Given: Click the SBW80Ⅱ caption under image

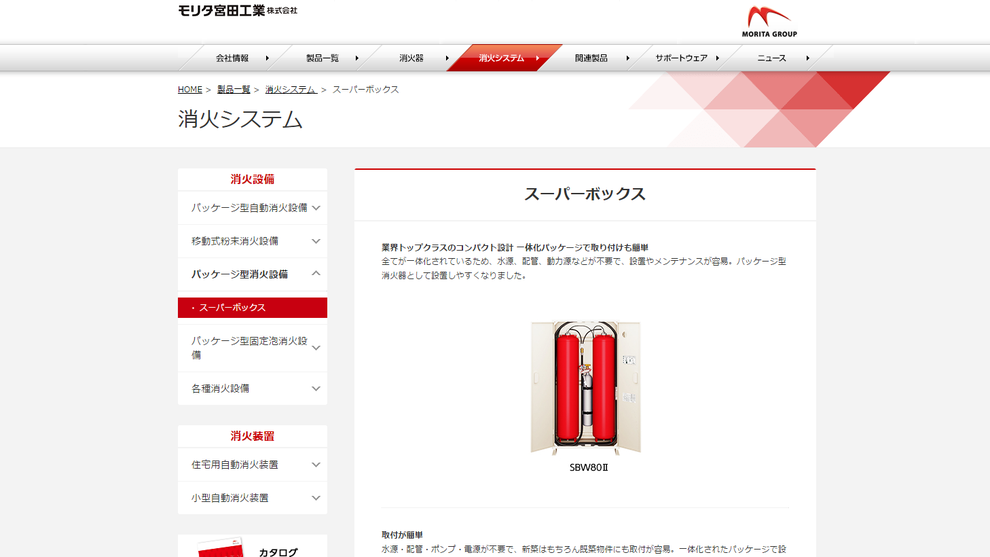Looking at the screenshot, I should point(588,468).
